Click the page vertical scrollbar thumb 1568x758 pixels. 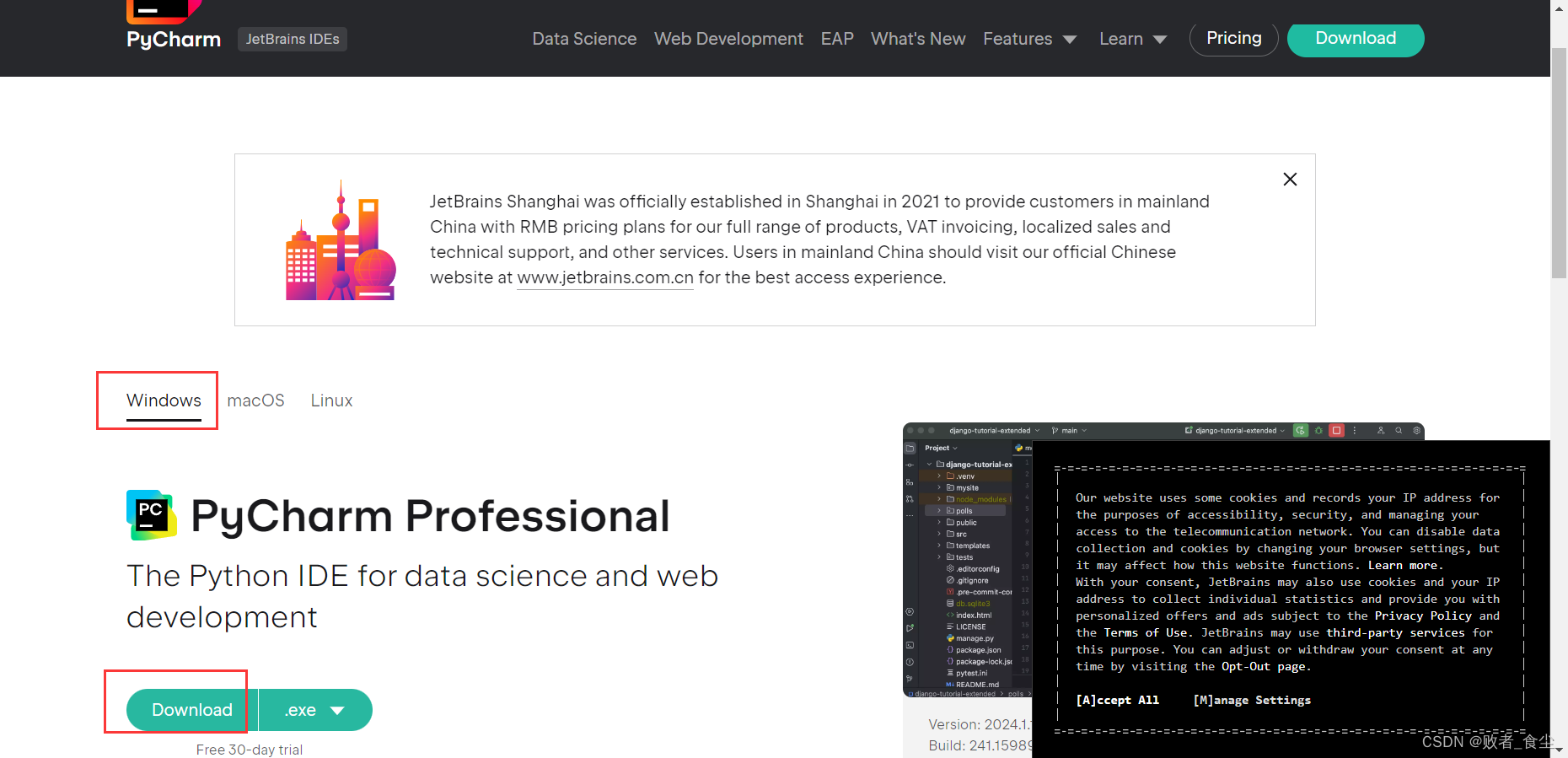pos(1559,160)
